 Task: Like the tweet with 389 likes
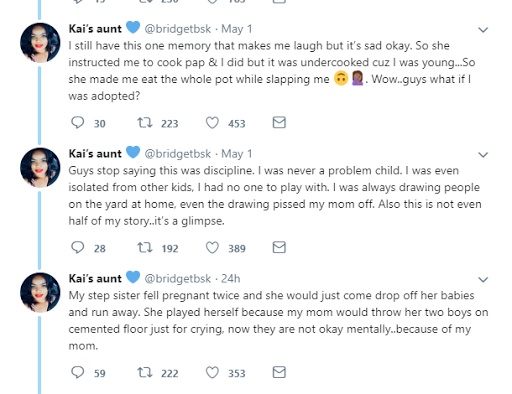pyautogui.click(x=212, y=248)
